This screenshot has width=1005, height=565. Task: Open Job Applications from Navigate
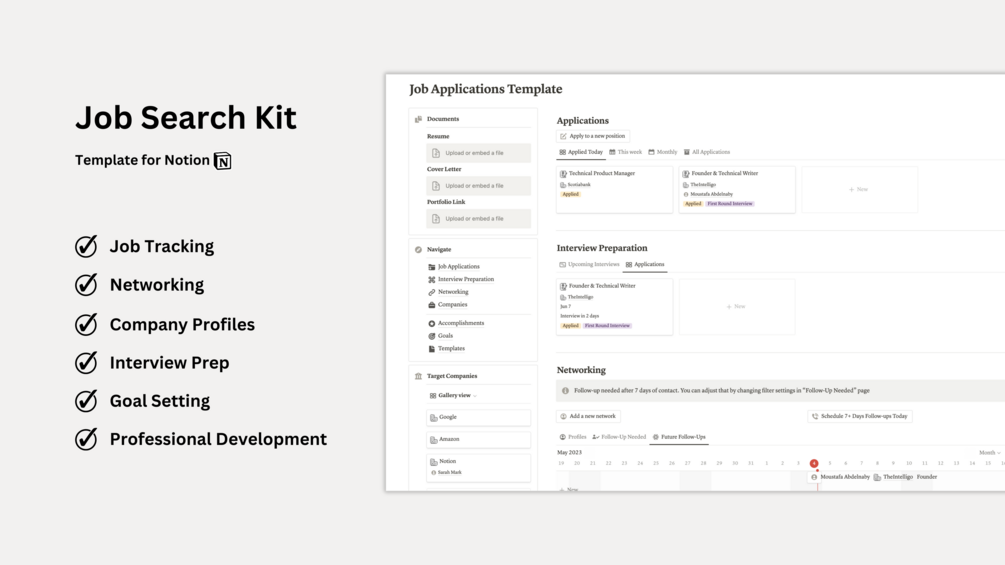458,266
